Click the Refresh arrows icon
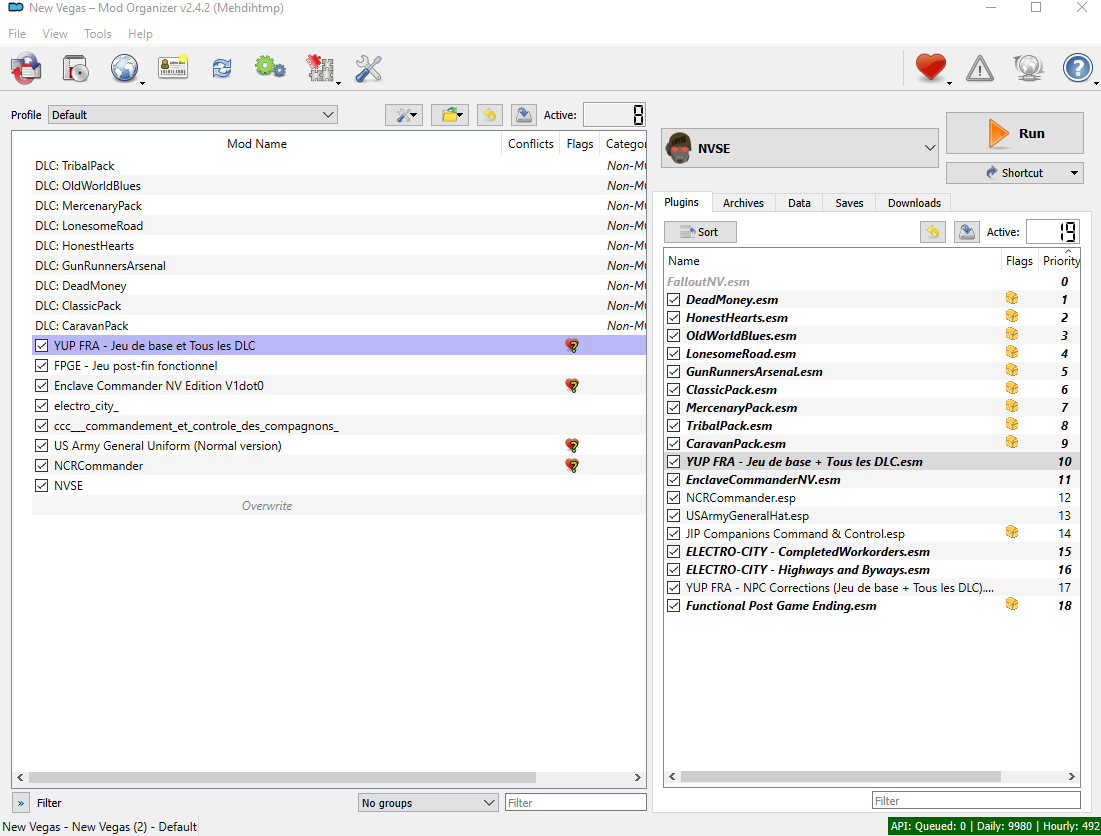The width and height of the screenshot is (1101, 836). 222,68
